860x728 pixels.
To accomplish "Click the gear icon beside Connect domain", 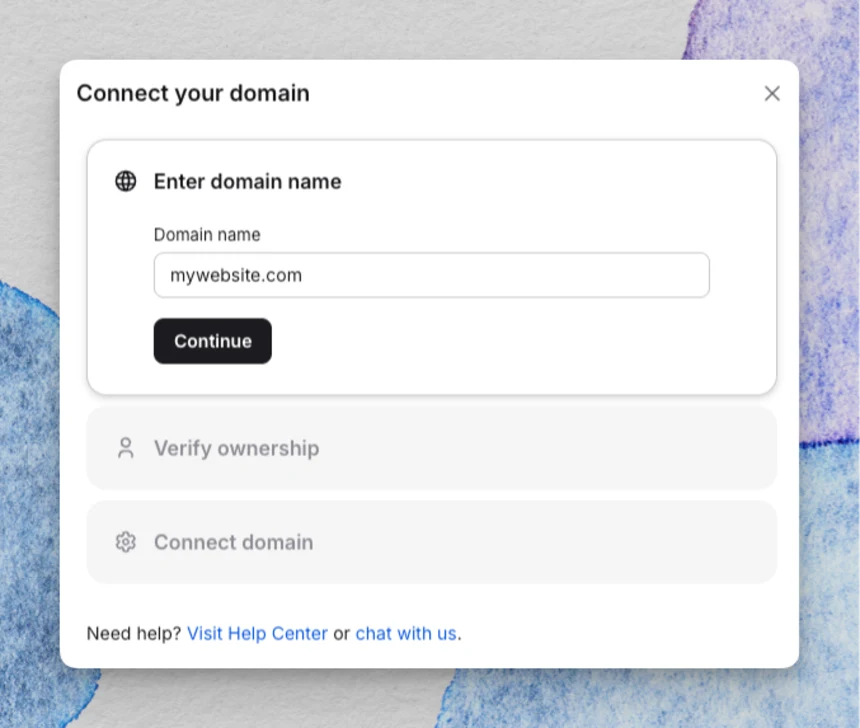I will coord(125,542).
